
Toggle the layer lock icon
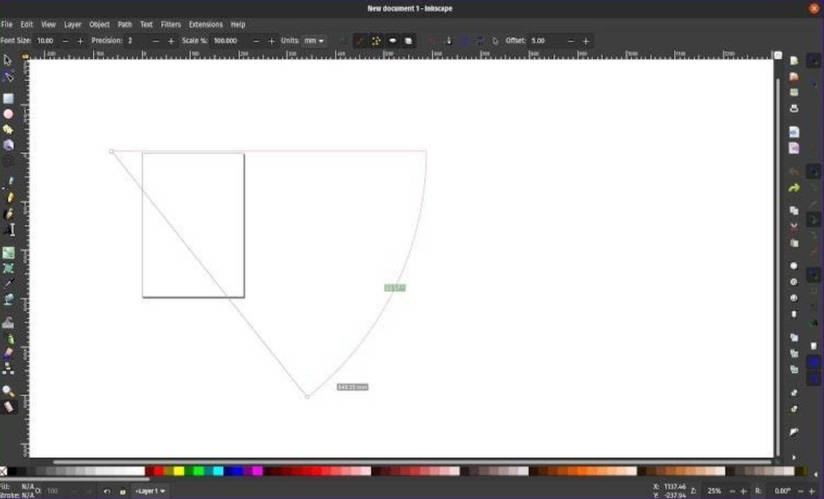pos(122,491)
